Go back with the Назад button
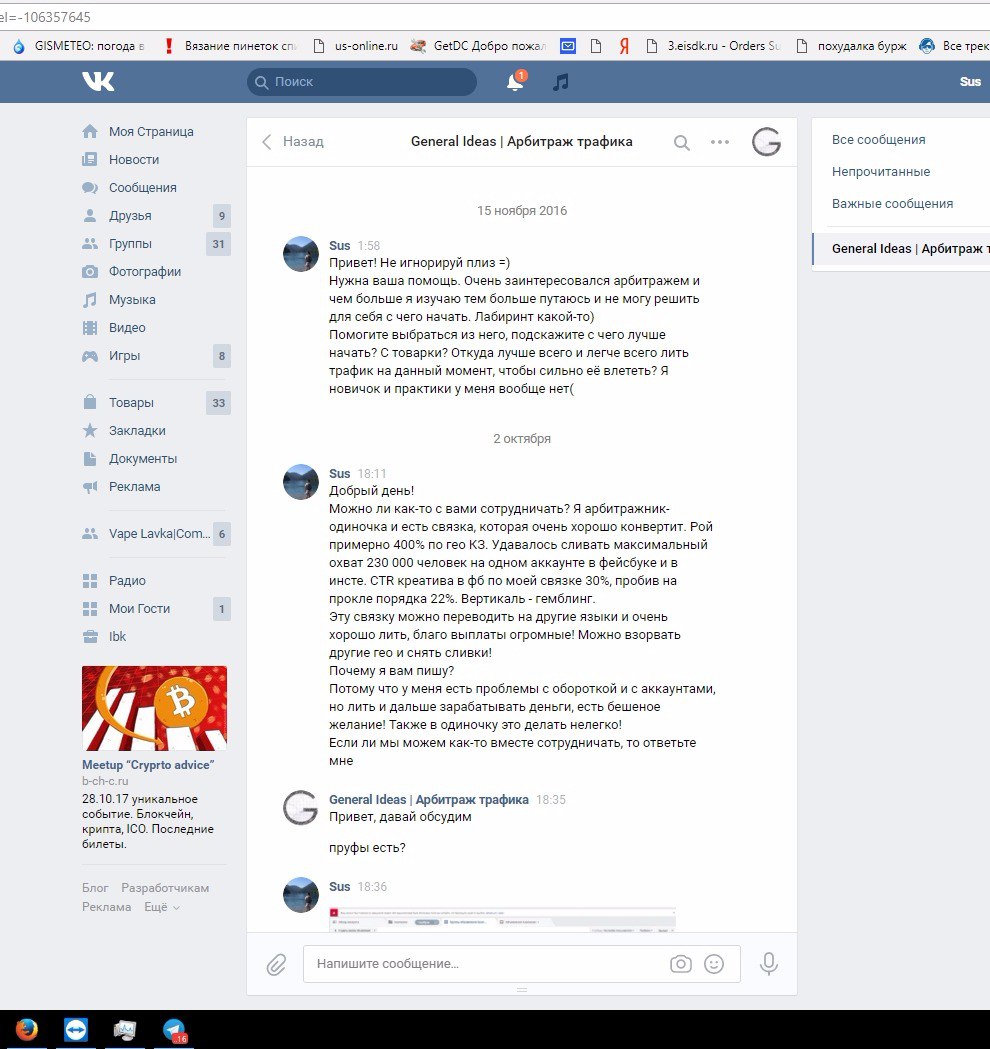The height and width of the screenshot is (1049, 990). click(x=292, y=141)
